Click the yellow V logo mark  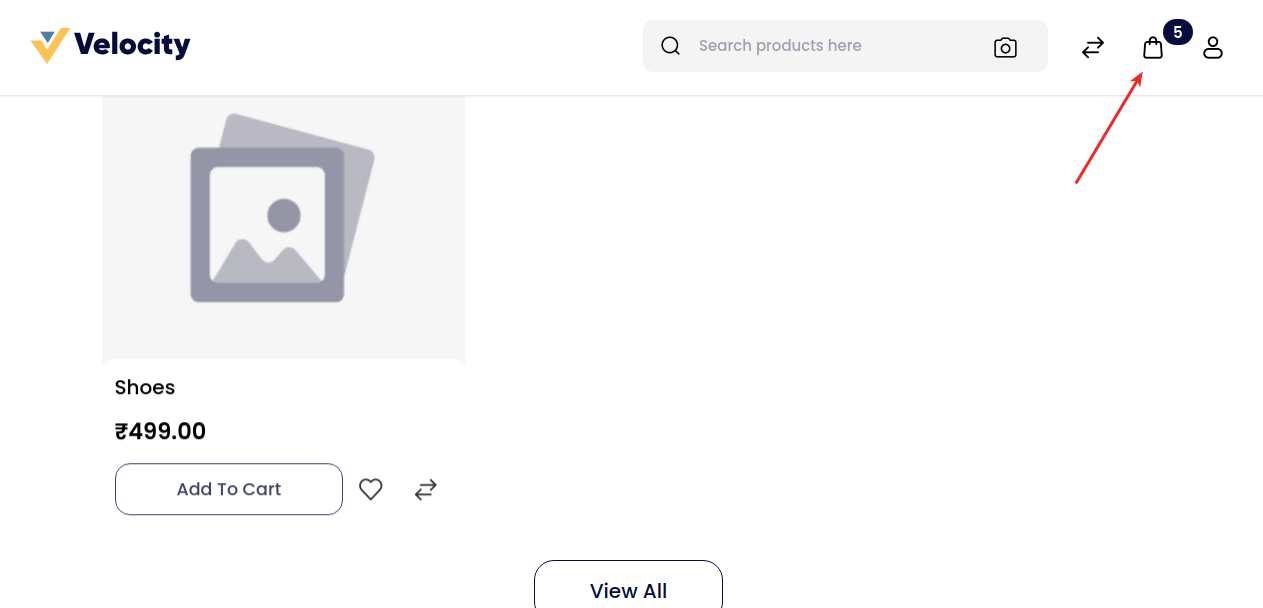tap(49, 45)
